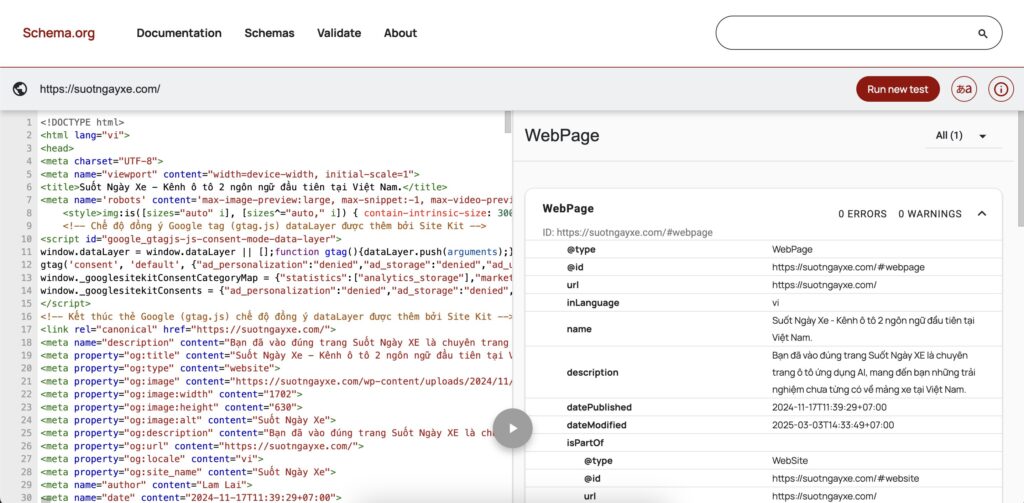
Task: Open the Documentation menu
Action: tap(179, 33)
